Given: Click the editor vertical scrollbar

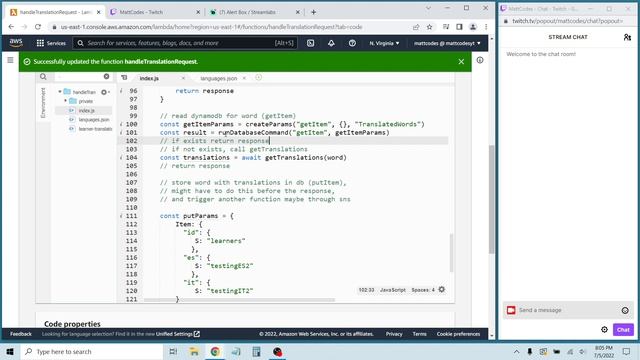Looking at the screenshot, I should tap(451, 253).
